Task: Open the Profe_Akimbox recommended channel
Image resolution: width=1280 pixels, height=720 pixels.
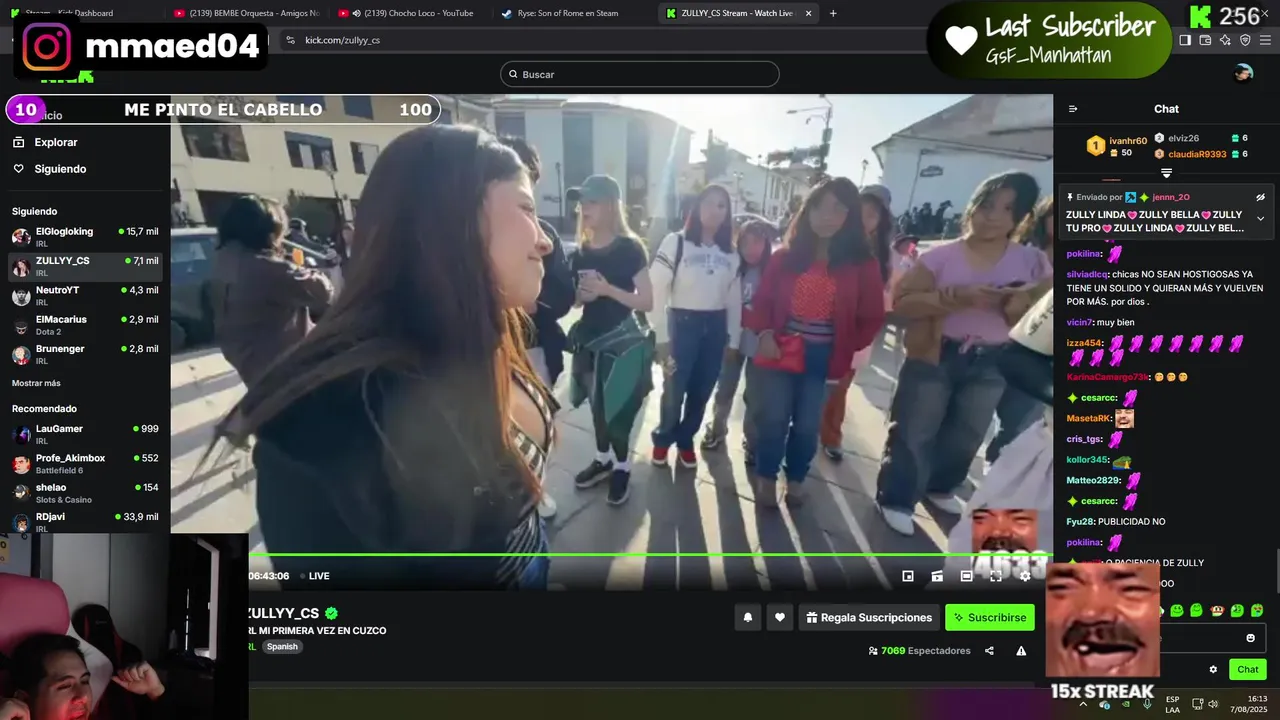Action: (x=85, y=463)
